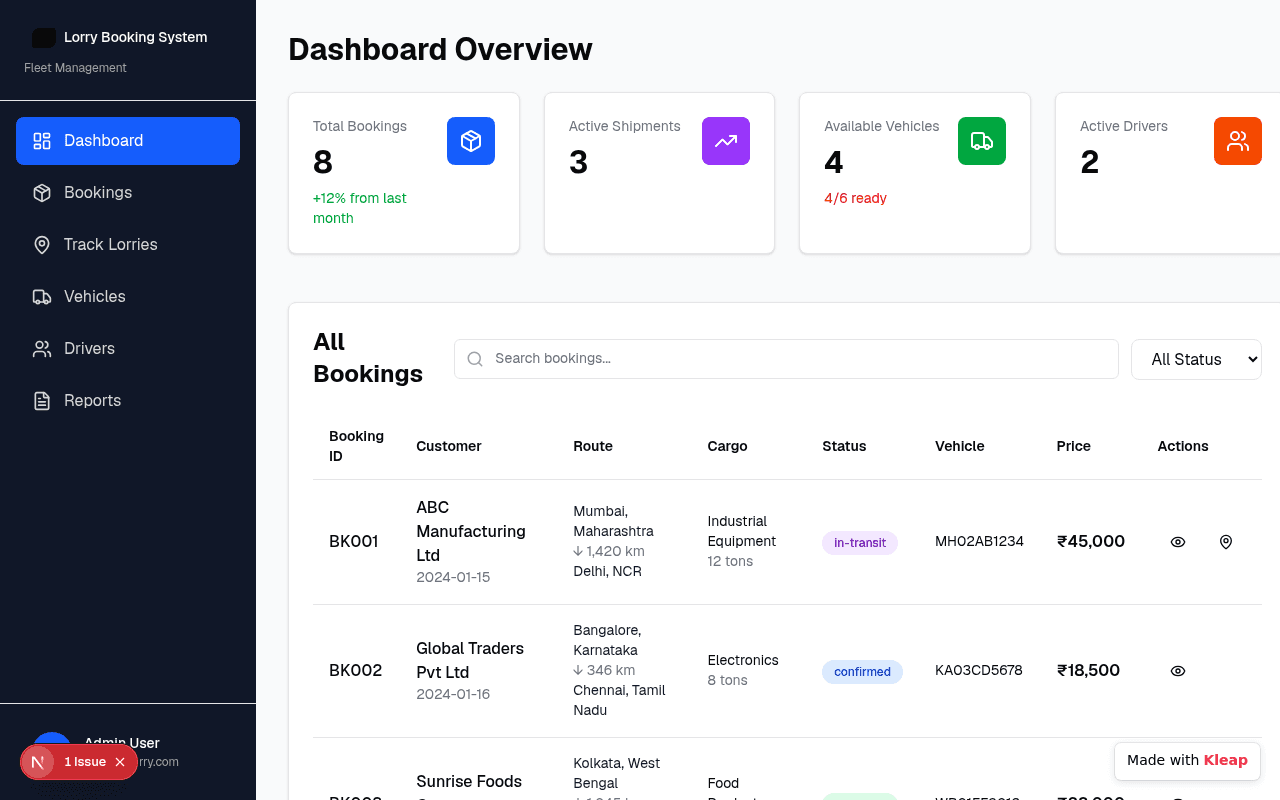Select booking ID BK001

(354, 542)
